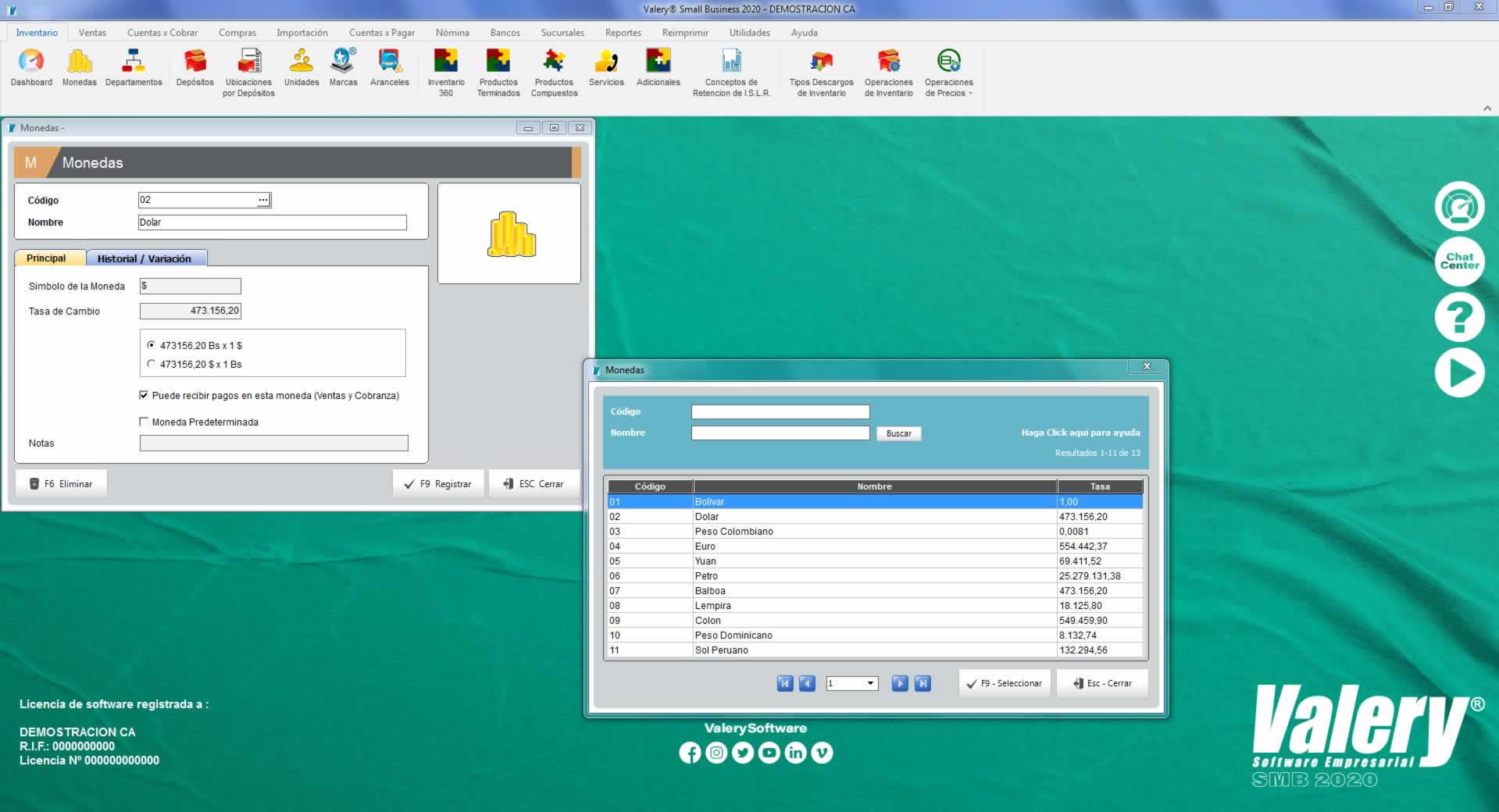Open the Nómina menu tab

(x=452, y=33)
